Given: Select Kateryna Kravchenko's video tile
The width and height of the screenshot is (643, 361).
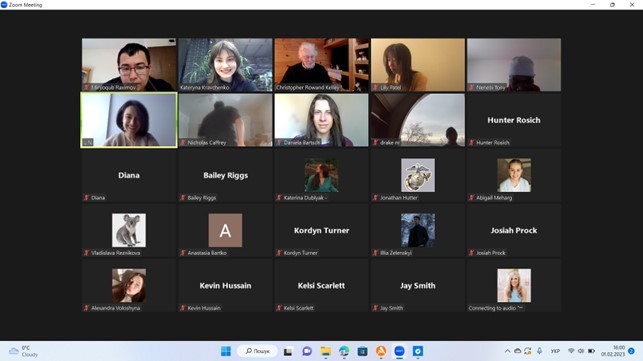Looking at the screenshot, I should pyautogui.click(x=225, y=65).
